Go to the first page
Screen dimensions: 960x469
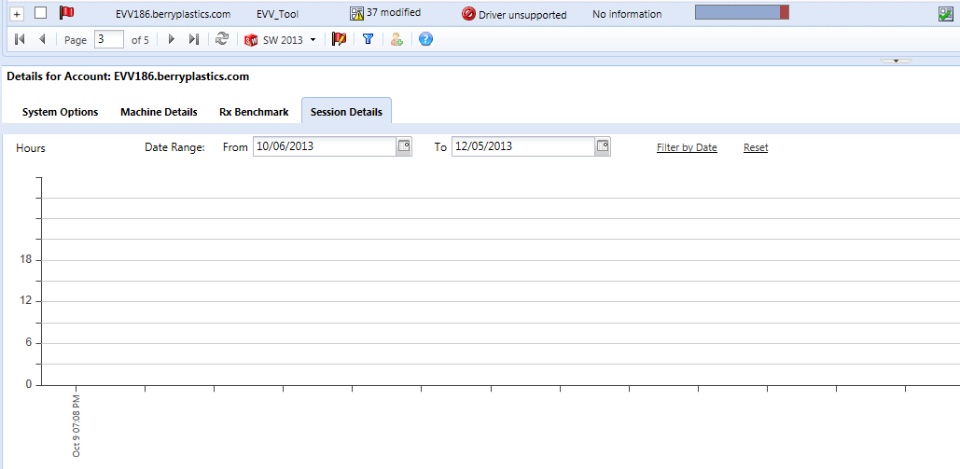point(20,39)
